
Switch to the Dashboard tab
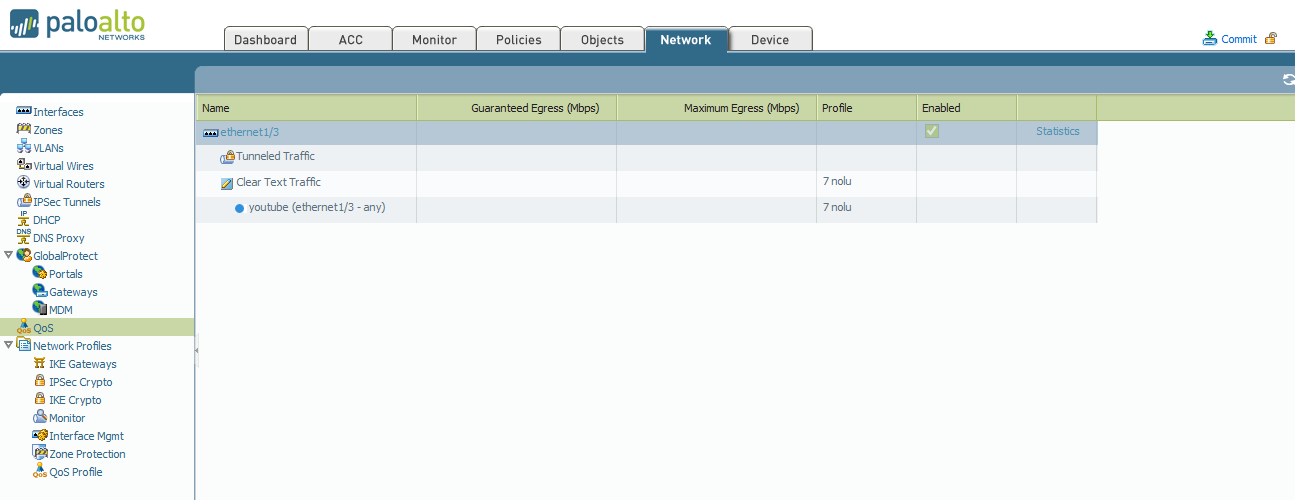(265, 39)
